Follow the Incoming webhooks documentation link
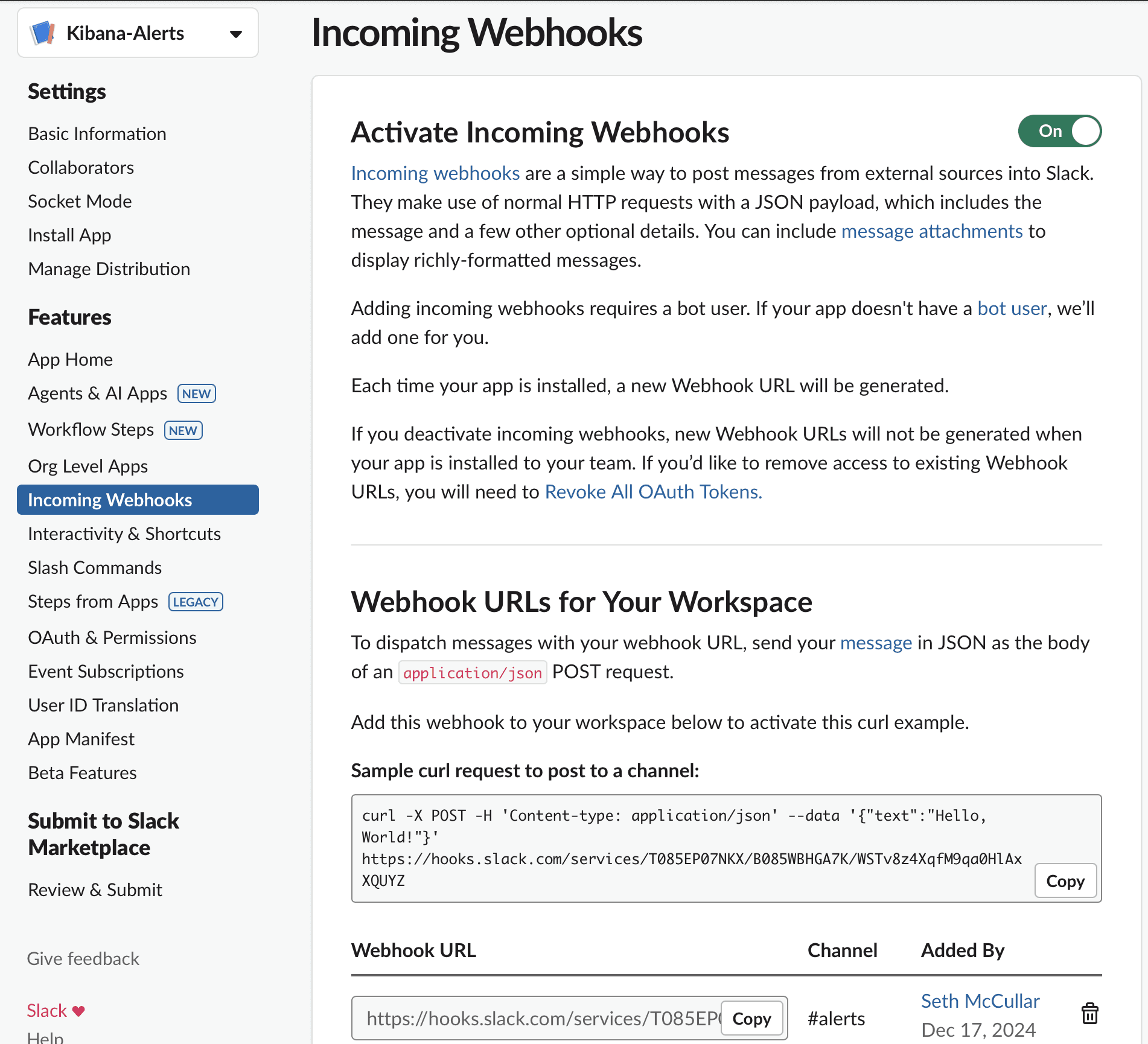This screenshot has width=1148, height=1044. 435,173
